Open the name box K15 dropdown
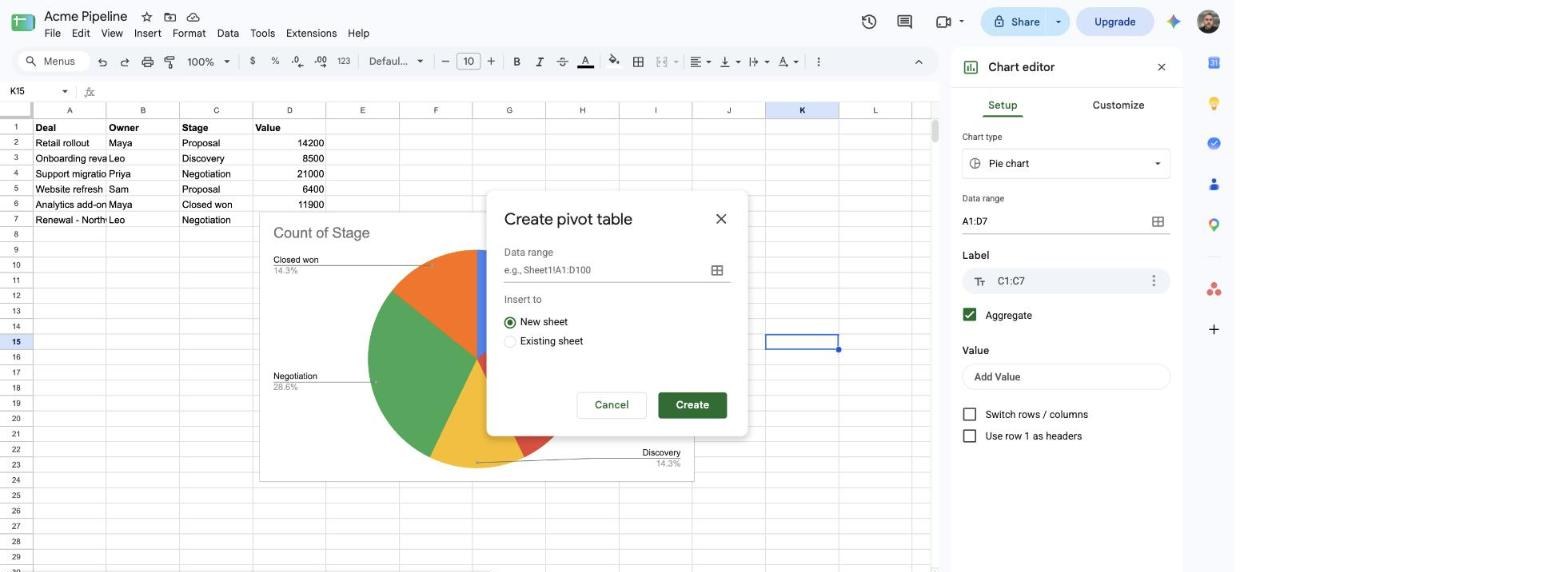Screen dimensions: 1543x572 tap(65, 91)
